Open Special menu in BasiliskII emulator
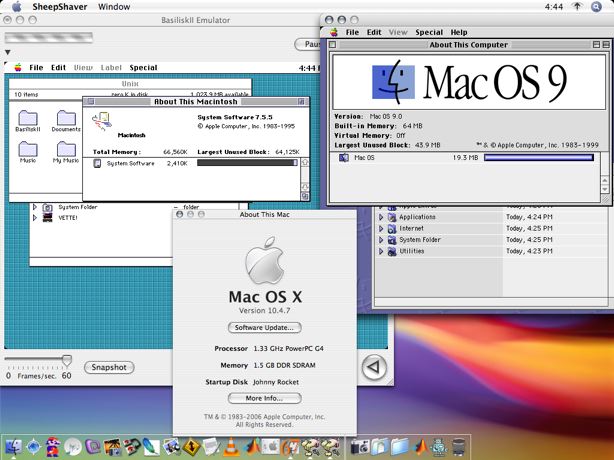Screen dimensions: 614x460 (143, 68)
